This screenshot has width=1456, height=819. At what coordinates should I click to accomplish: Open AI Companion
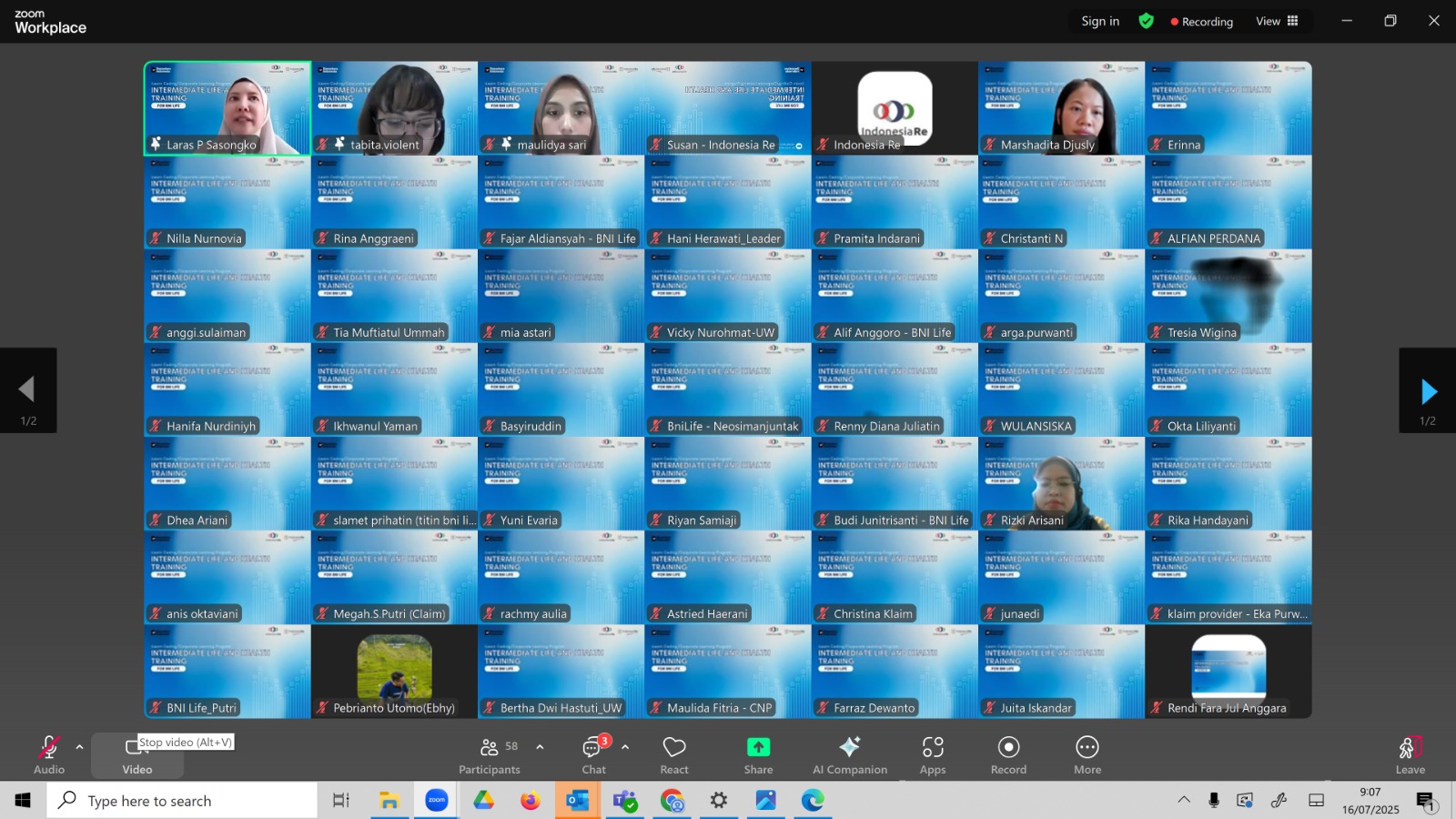click(x=850, y=755)
